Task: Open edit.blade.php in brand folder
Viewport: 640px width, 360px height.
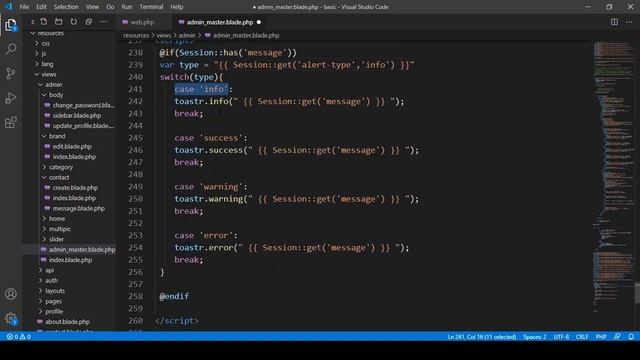Action: pyautogui.click(x=72, y=146)
